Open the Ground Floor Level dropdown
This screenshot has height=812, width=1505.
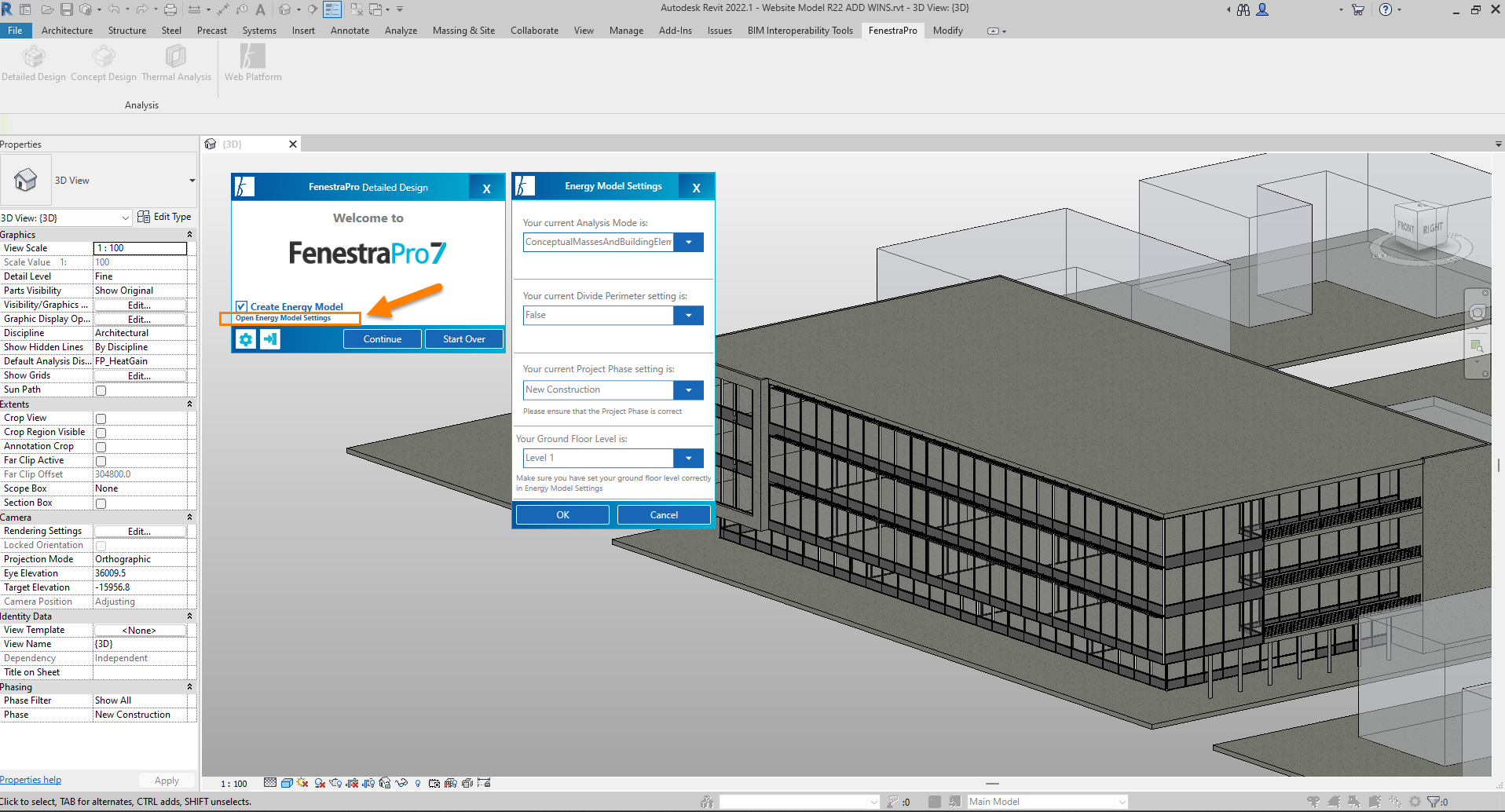[x=689, y=458]
